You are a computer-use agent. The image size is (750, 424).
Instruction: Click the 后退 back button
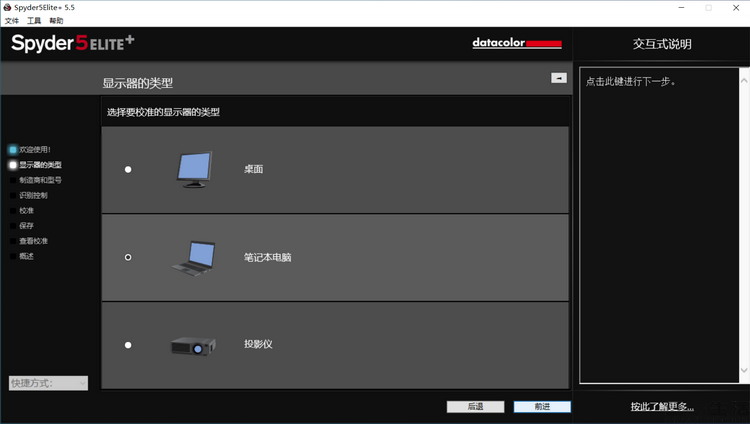click(x=475, y=407)
